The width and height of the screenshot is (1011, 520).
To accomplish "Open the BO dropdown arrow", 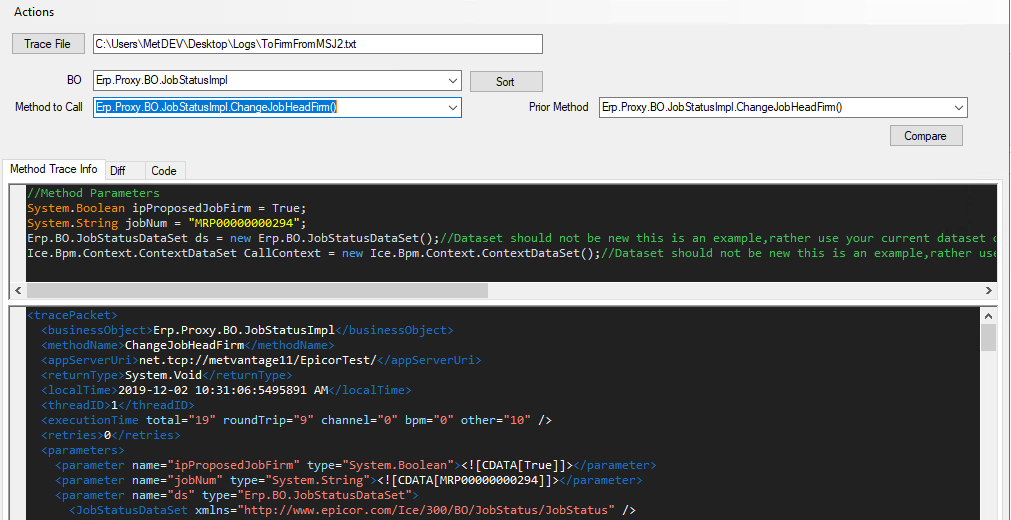I will point(453,81).
